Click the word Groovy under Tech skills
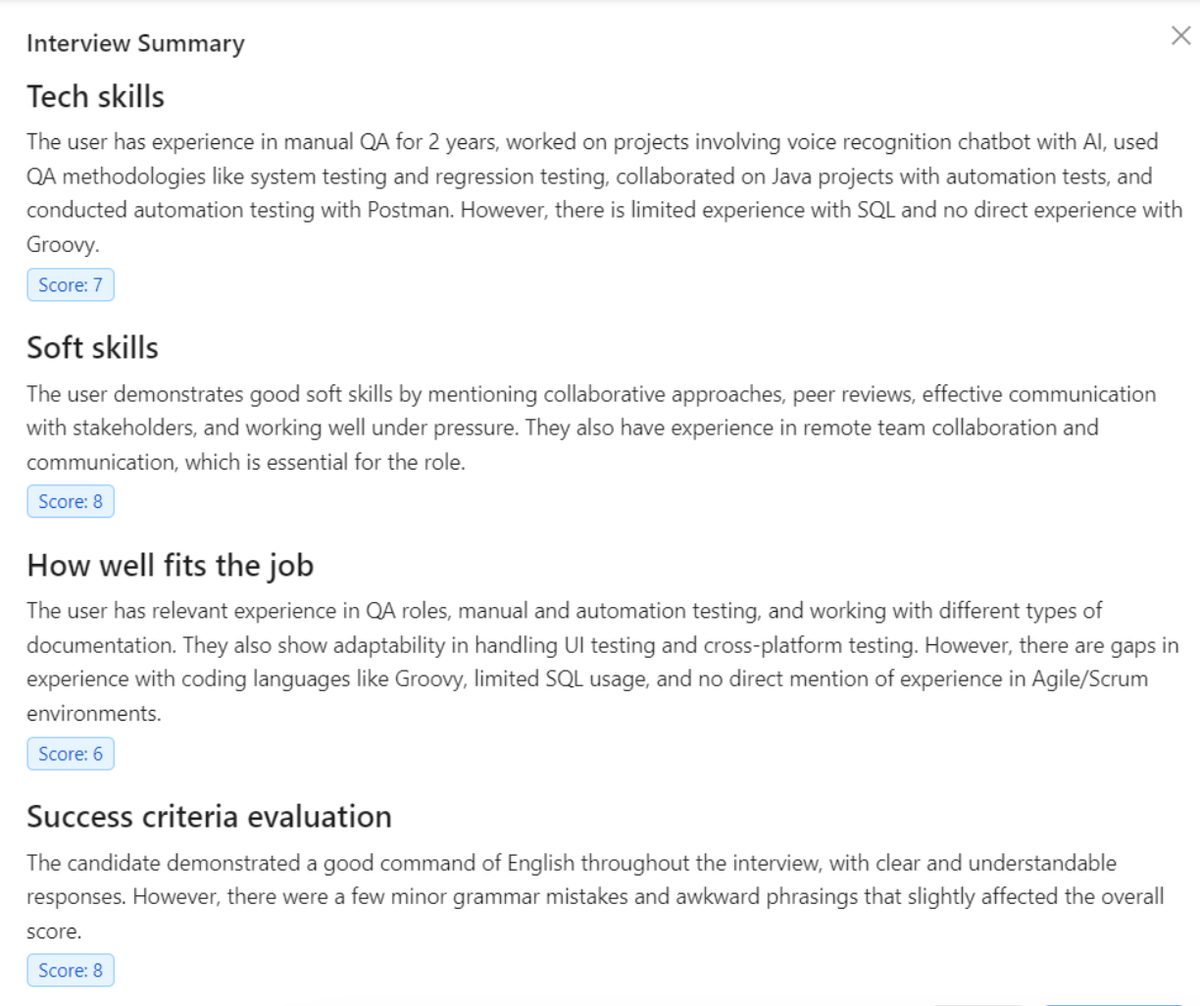The width and height of the screenshot is (1200, 1006). pos(62,244)
